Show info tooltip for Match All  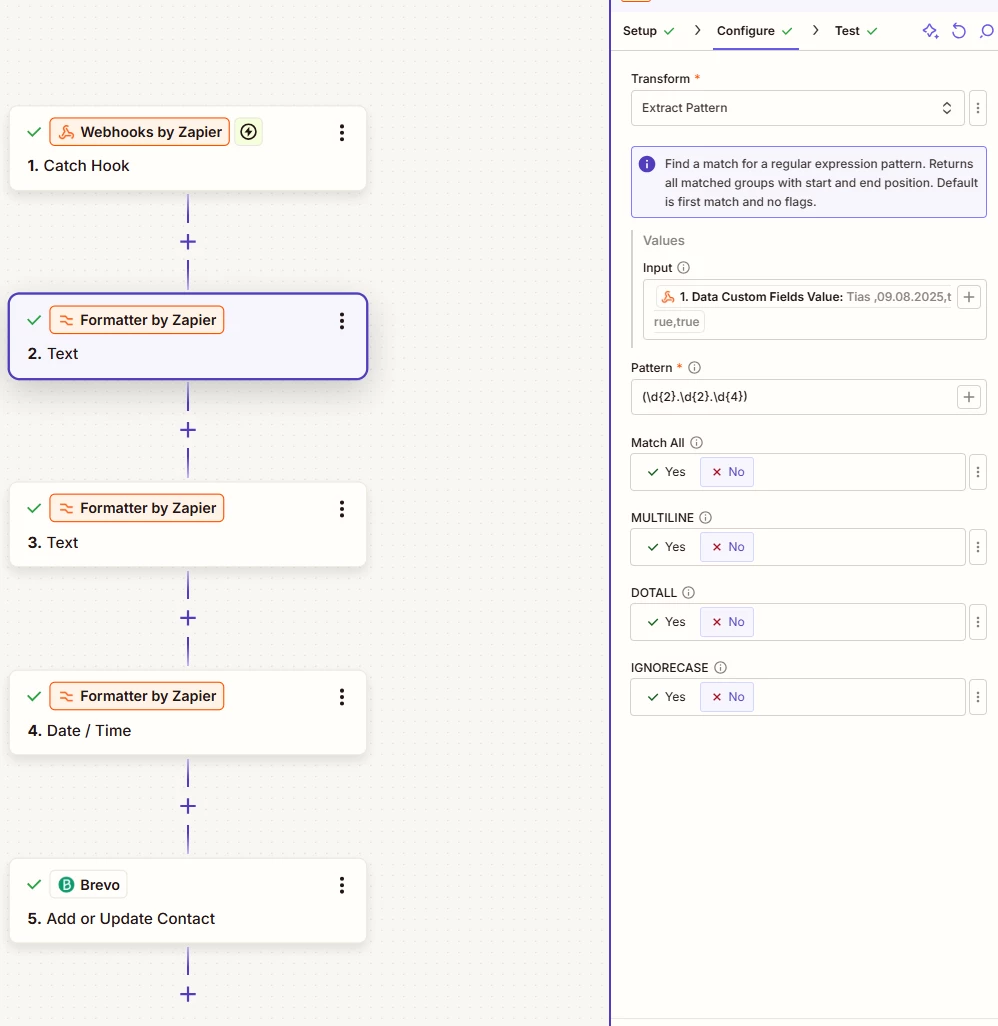click(696, 443)
